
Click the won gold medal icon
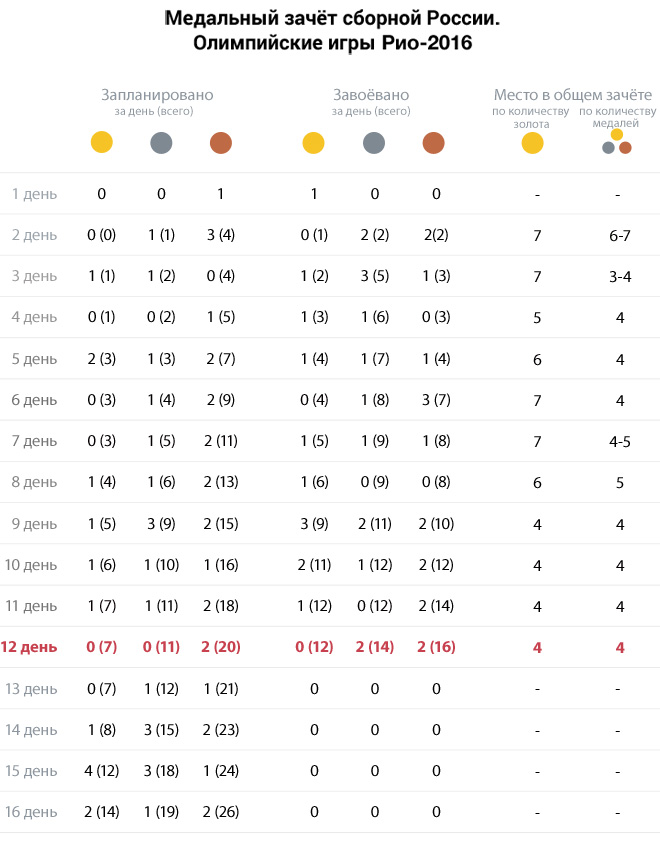[x=313, y=143]
